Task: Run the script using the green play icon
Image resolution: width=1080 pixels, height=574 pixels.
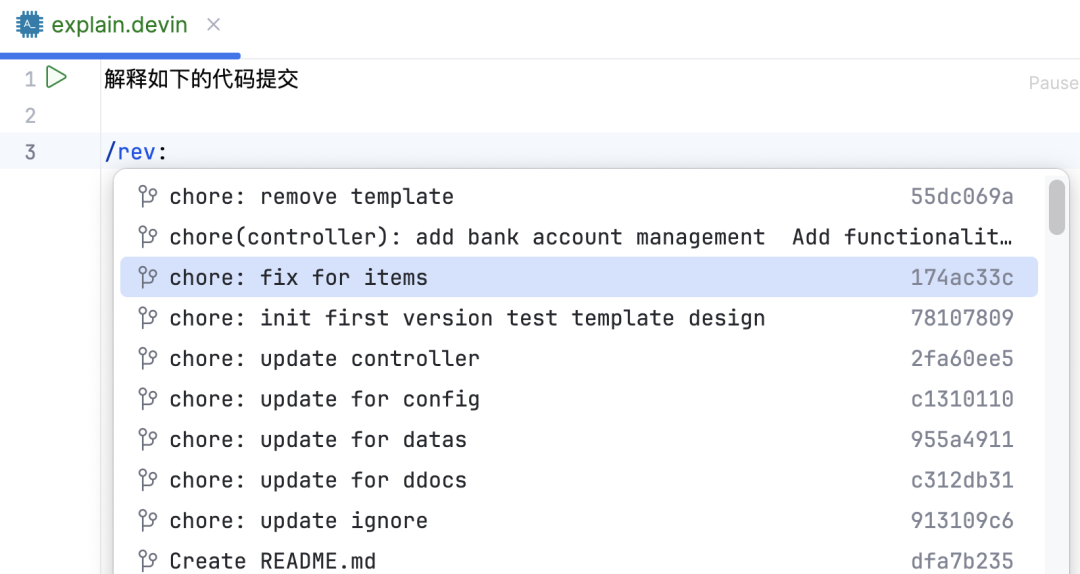Action: click(56, 77)
